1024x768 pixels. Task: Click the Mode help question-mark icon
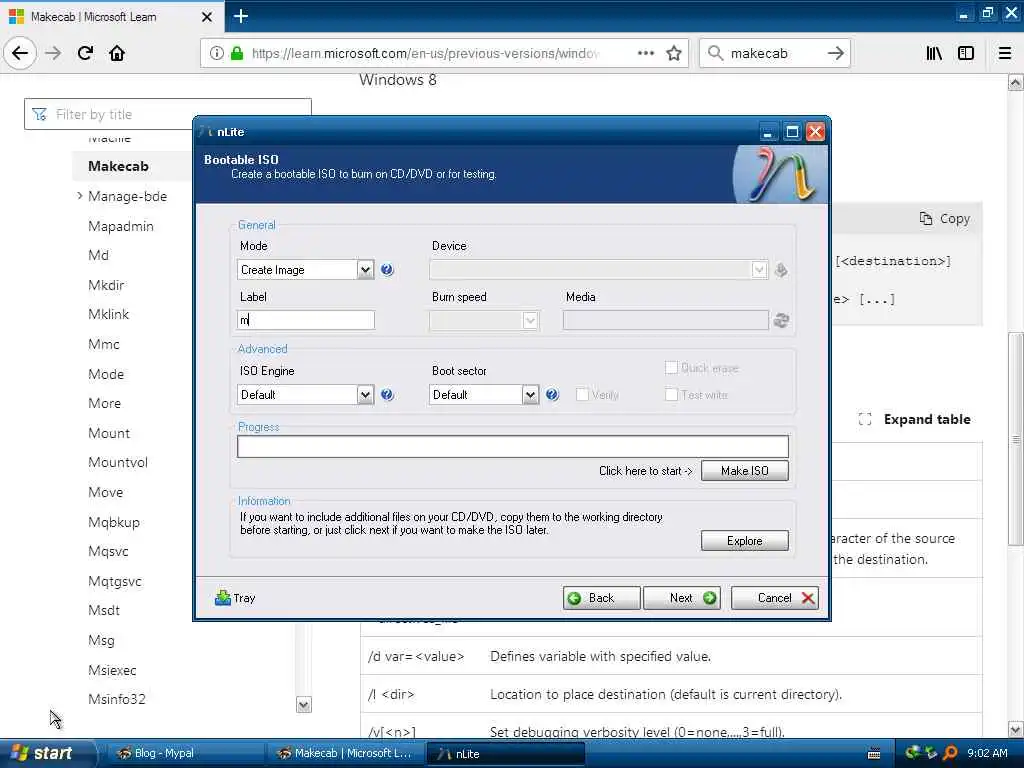pyautogui.click(x=387, y=270)
